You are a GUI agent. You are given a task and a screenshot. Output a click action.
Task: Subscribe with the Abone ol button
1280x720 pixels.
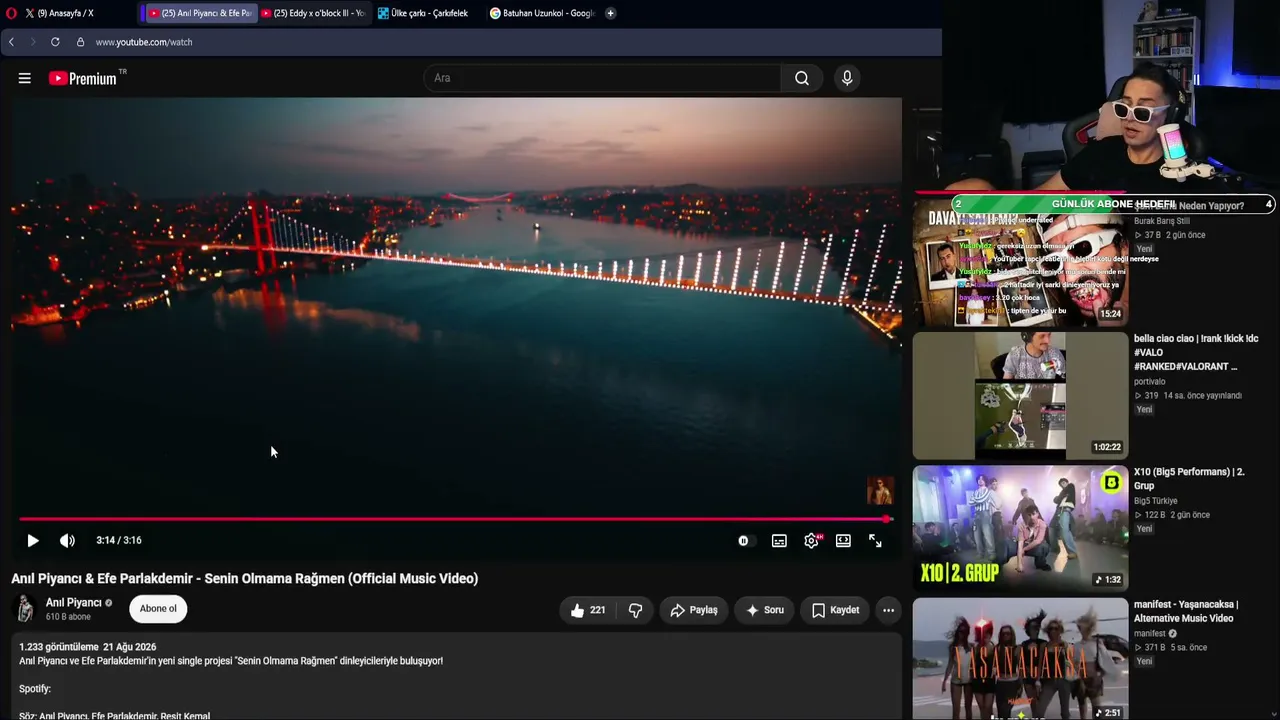[x=158, y=609]
